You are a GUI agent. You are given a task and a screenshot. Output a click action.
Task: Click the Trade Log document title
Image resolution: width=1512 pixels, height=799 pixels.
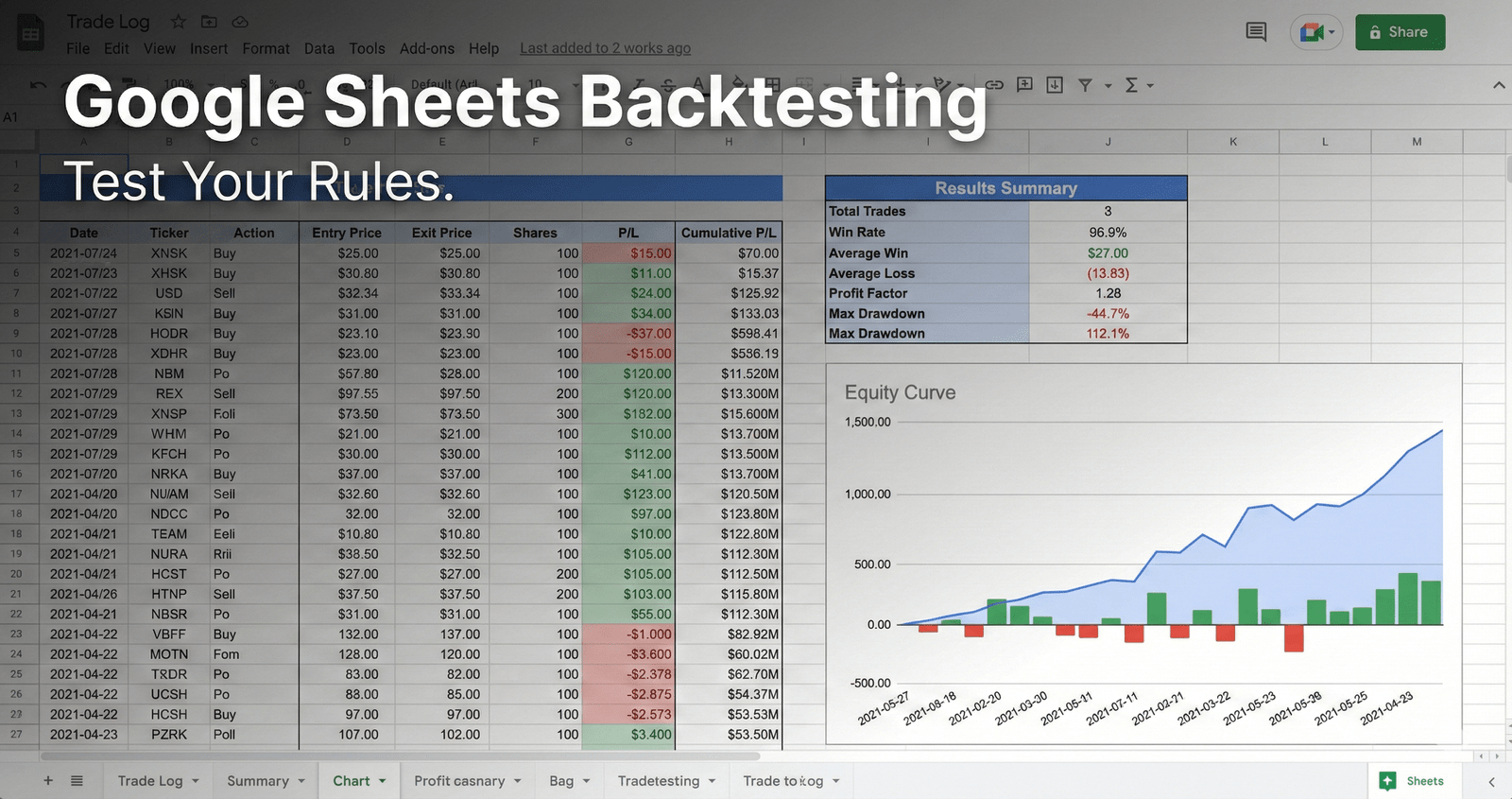coord(108,22)
